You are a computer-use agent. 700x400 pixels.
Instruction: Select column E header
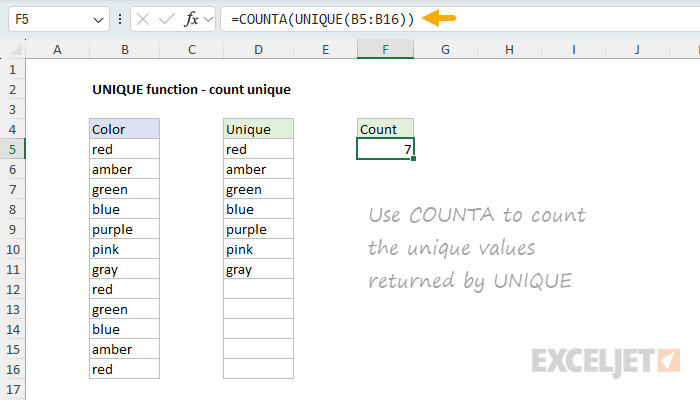[325, 49]
